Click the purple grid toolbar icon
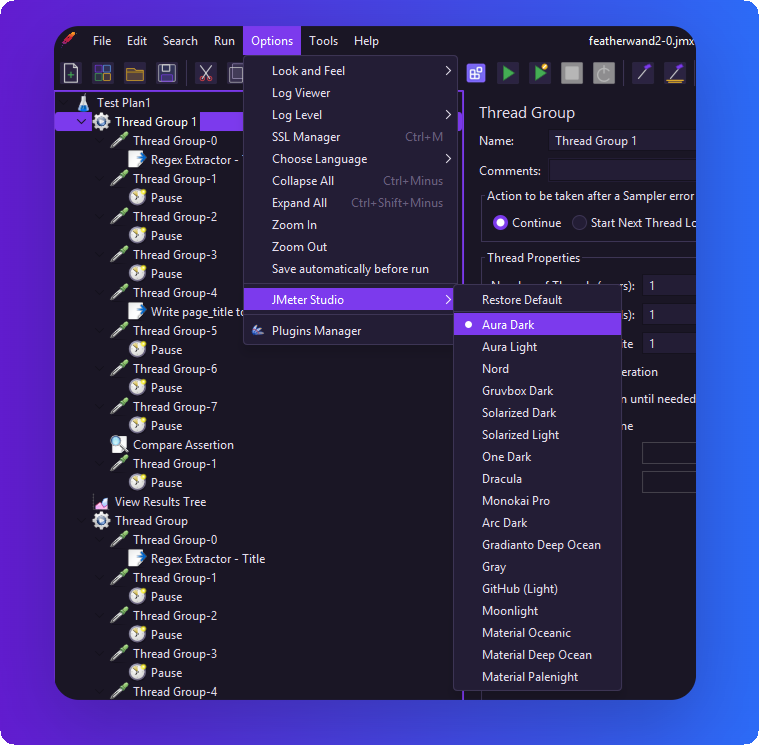 476,74
